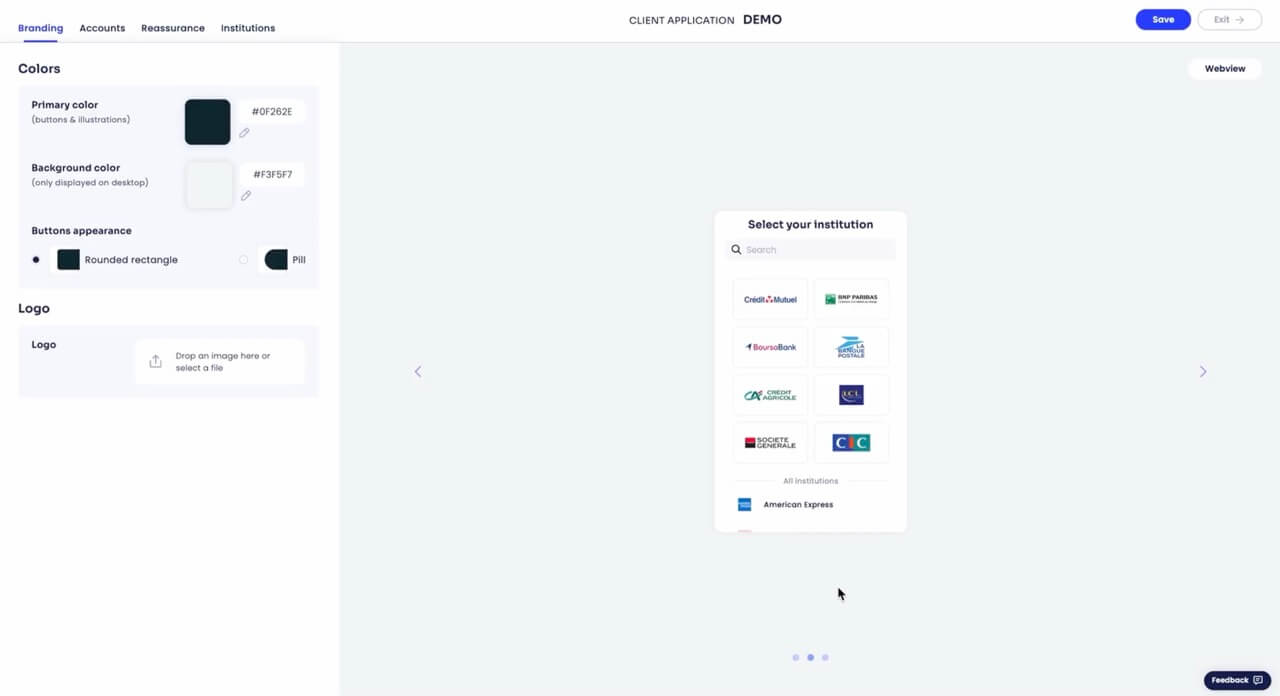Select CIC institution logo
This screenshot has width=1280, height=696.
point(851,442)
